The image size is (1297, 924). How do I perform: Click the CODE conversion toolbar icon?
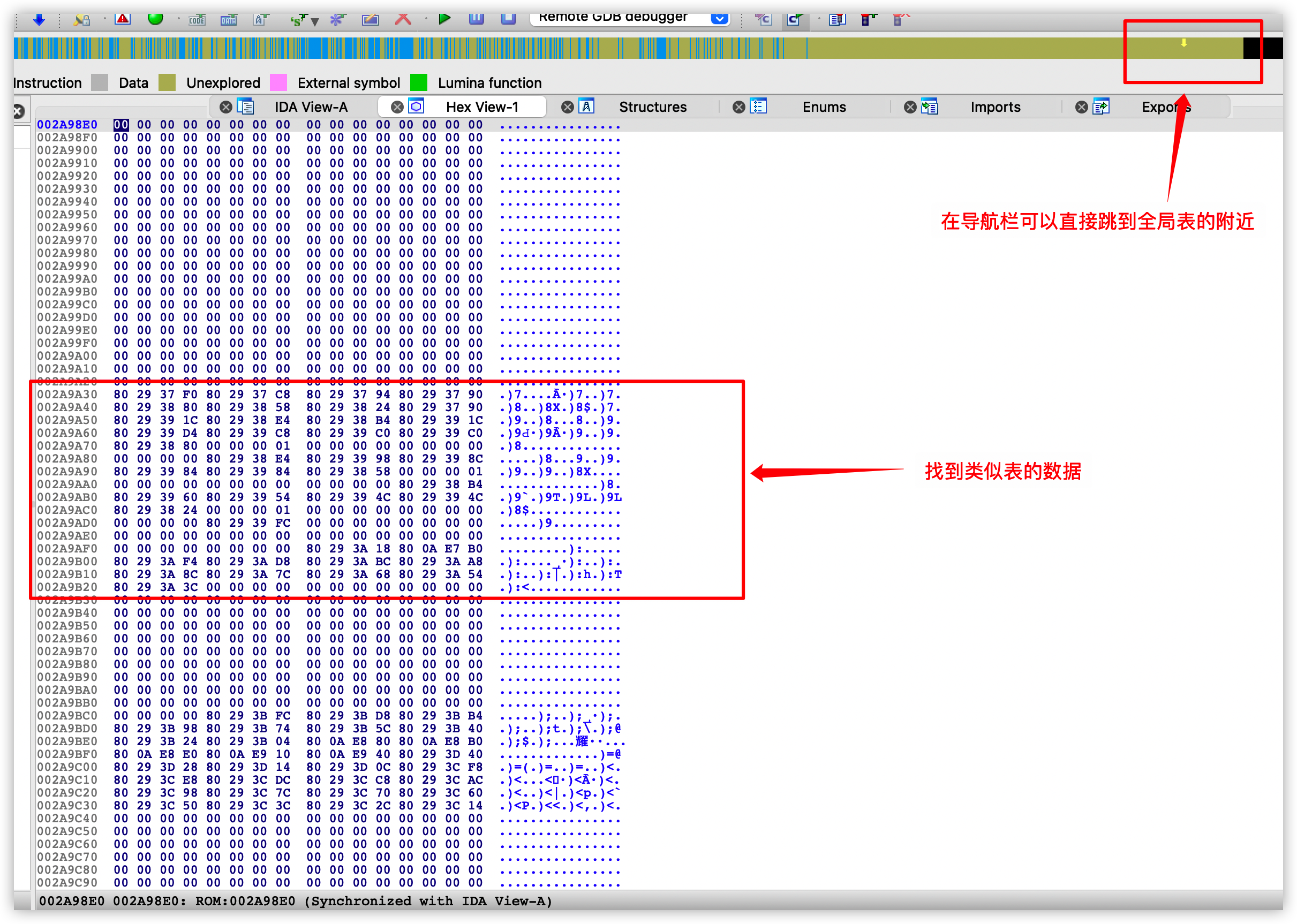click(197, 20)
